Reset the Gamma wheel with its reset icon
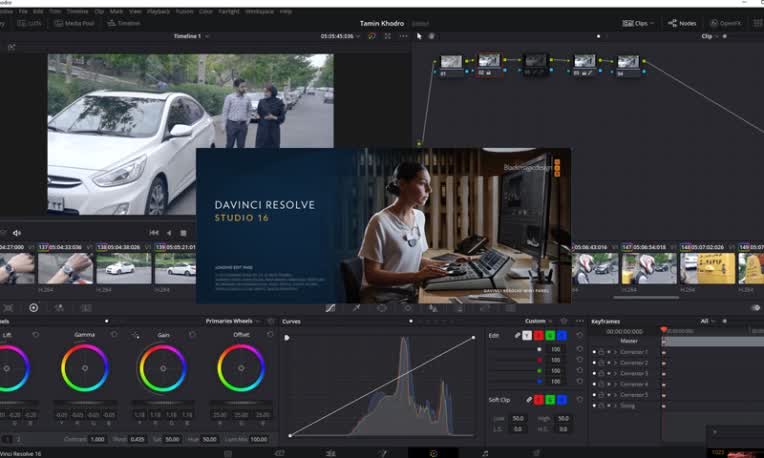764x458 pixels. click(x=114, y=334)
